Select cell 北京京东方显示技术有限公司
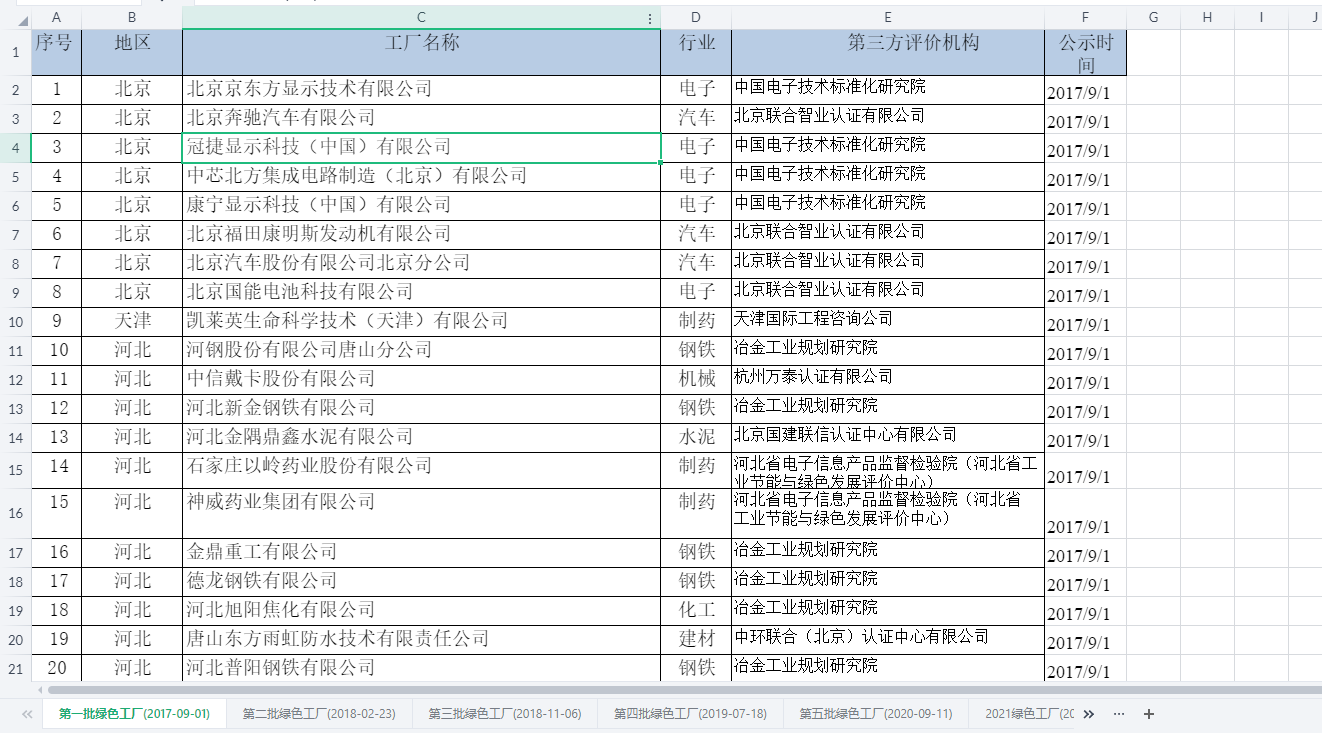 pos(421,89)
